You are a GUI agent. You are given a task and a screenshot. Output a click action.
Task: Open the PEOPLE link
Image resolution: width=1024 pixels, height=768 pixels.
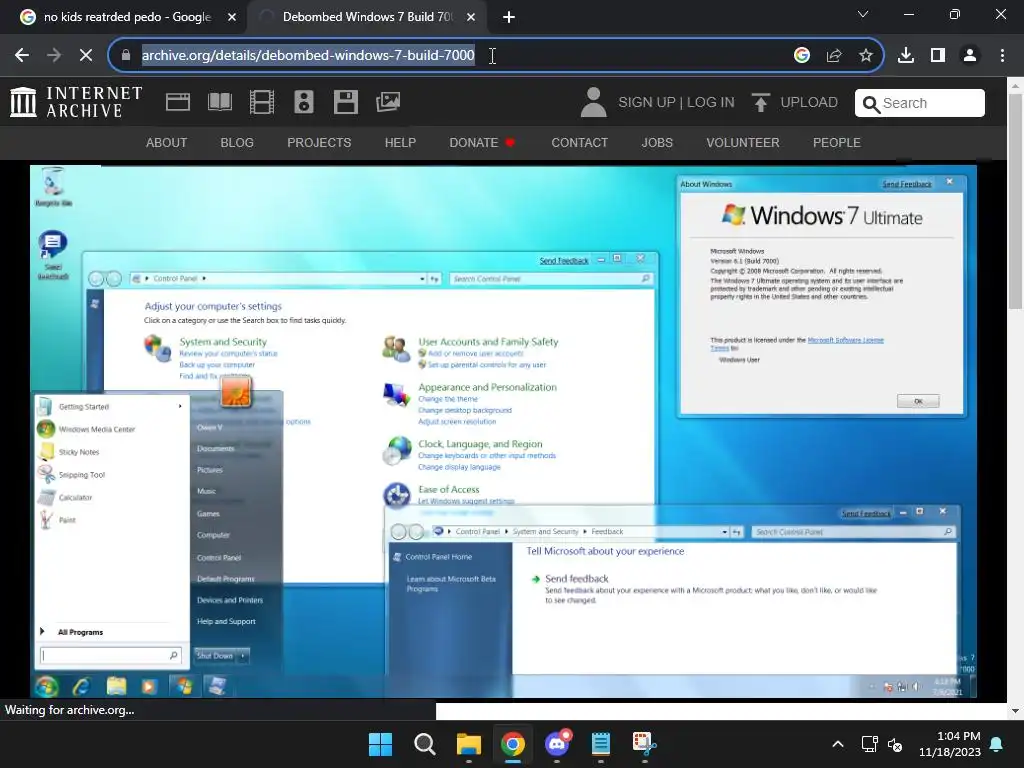(837, 142)
